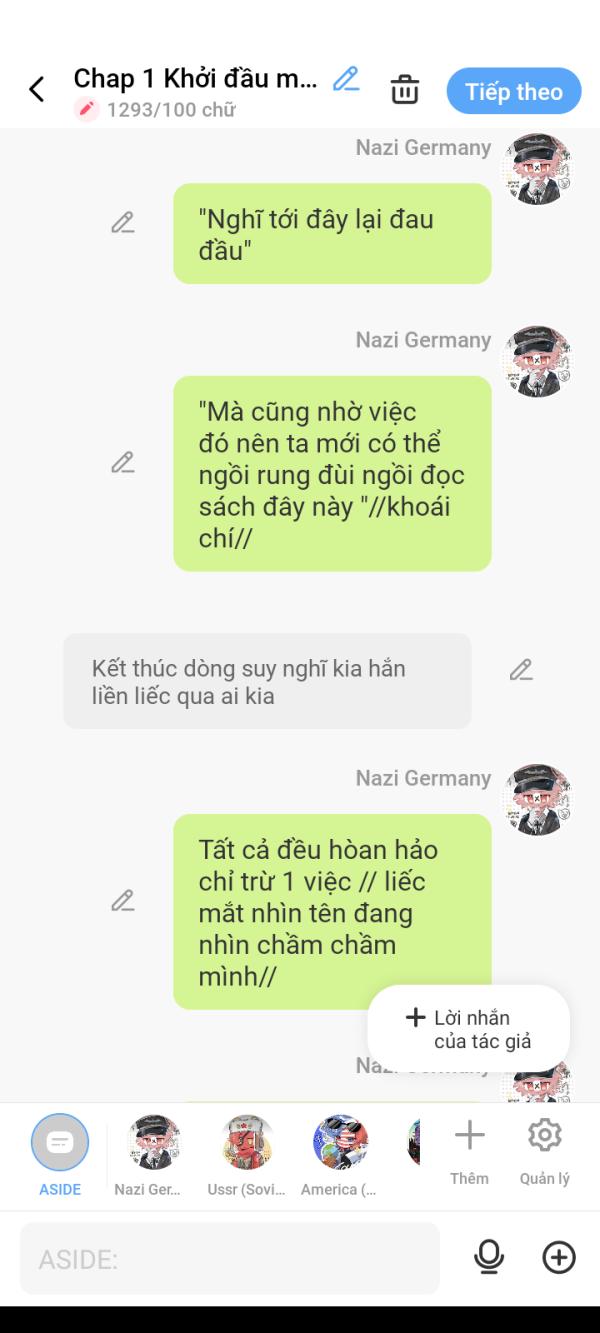Image resolution: width=600 pixels, height=1333 pixels.
Task: Select the America character avatar
Action: point(340,1142)
